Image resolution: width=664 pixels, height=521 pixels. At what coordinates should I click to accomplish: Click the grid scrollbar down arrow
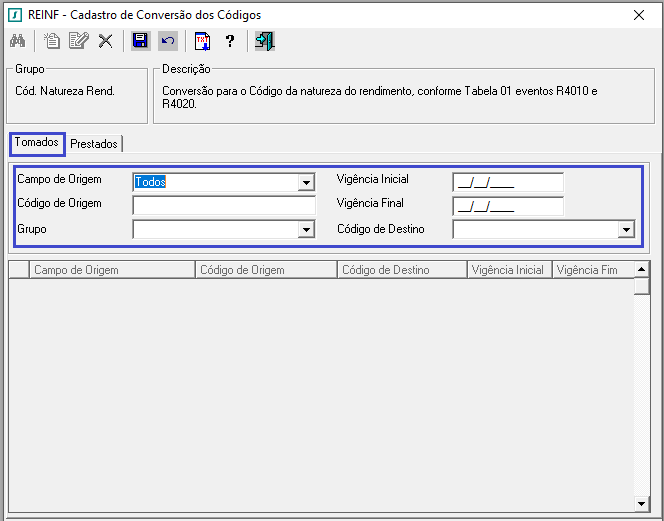[642, 503]
